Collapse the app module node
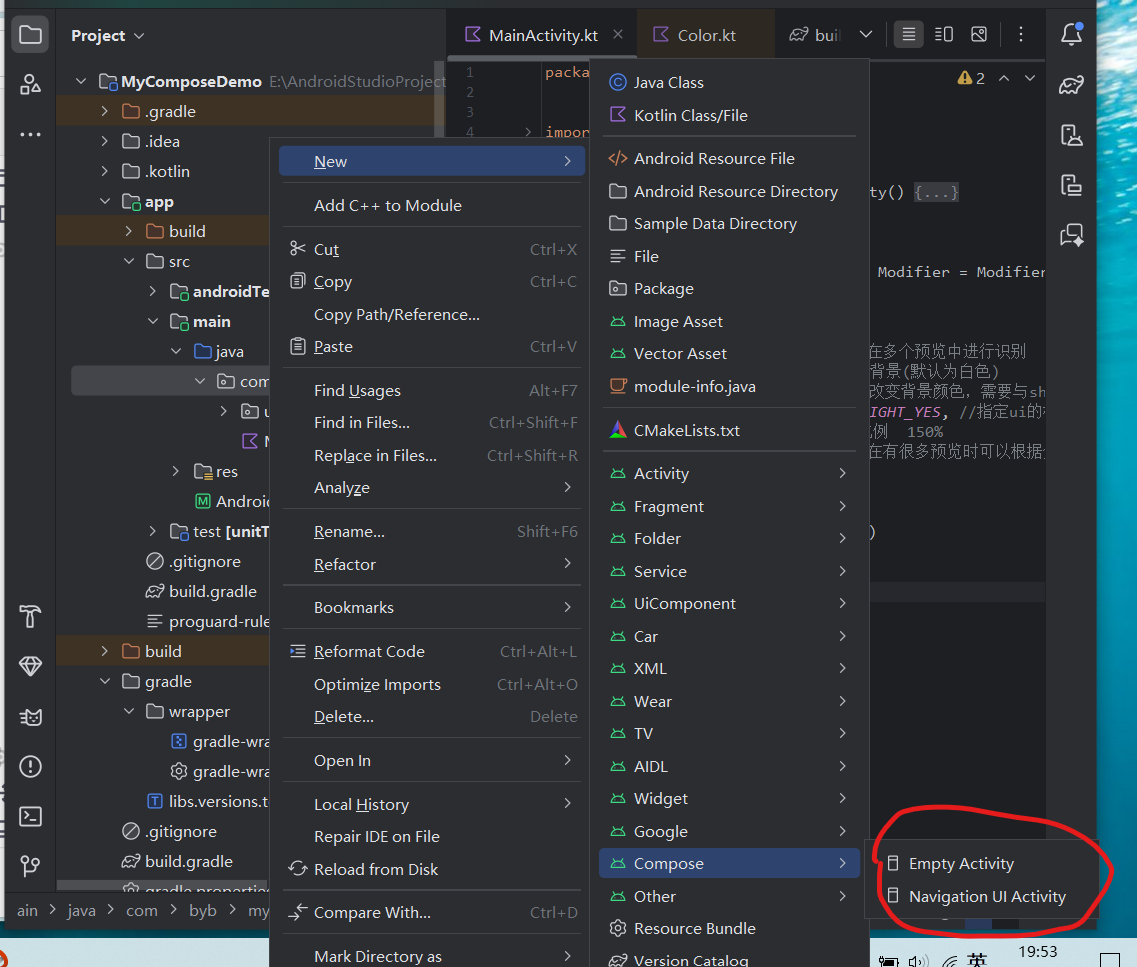 click(x=104, y=202)
